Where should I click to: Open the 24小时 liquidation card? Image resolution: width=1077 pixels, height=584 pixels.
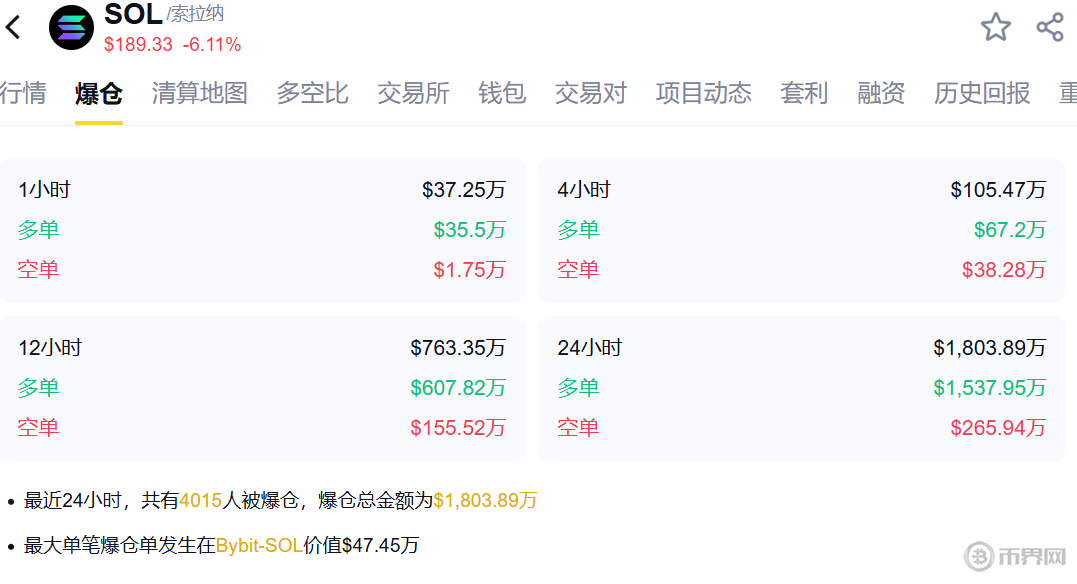(801, 388)
